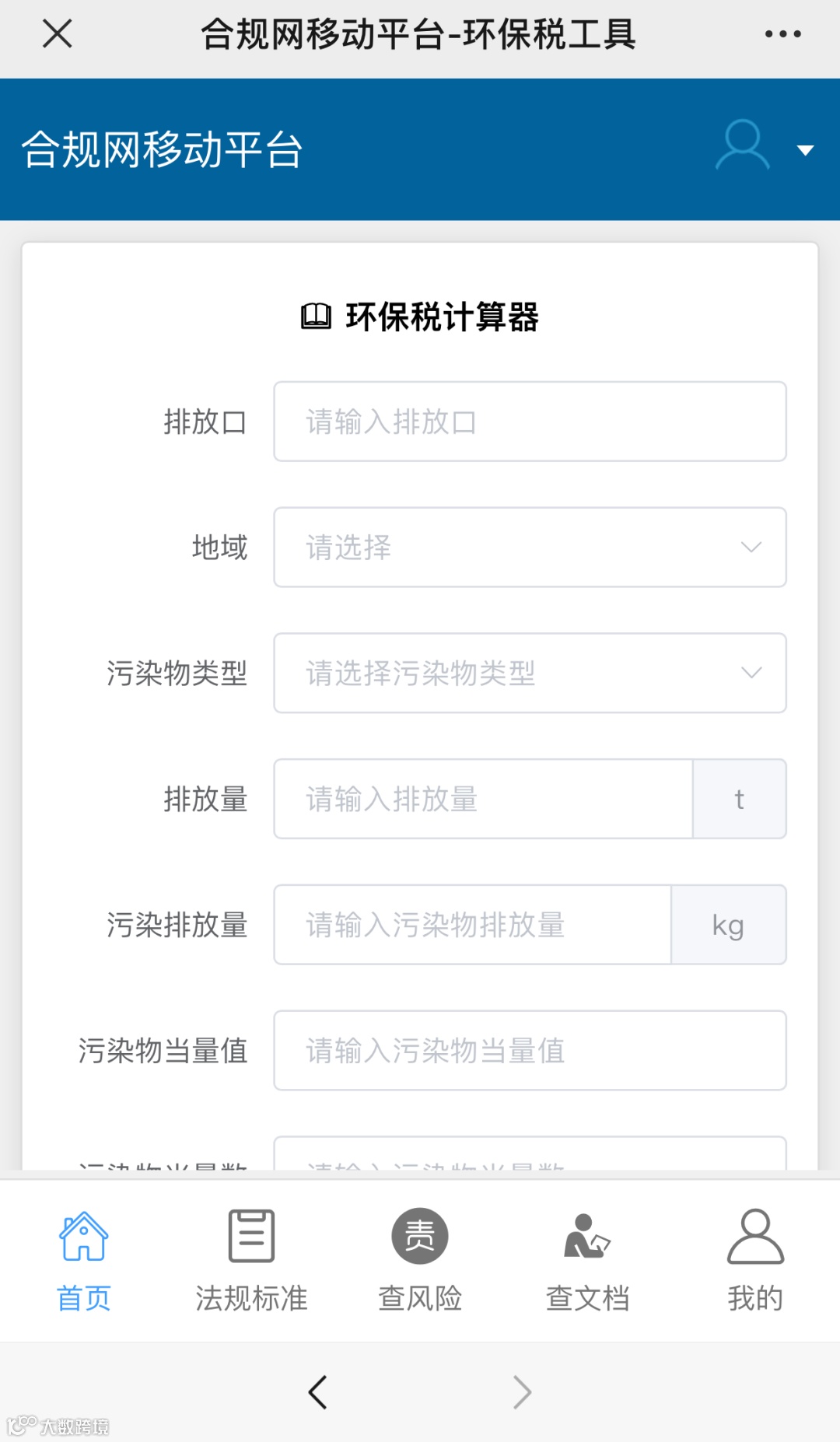Click the 排放量 input field

point(482,800)
